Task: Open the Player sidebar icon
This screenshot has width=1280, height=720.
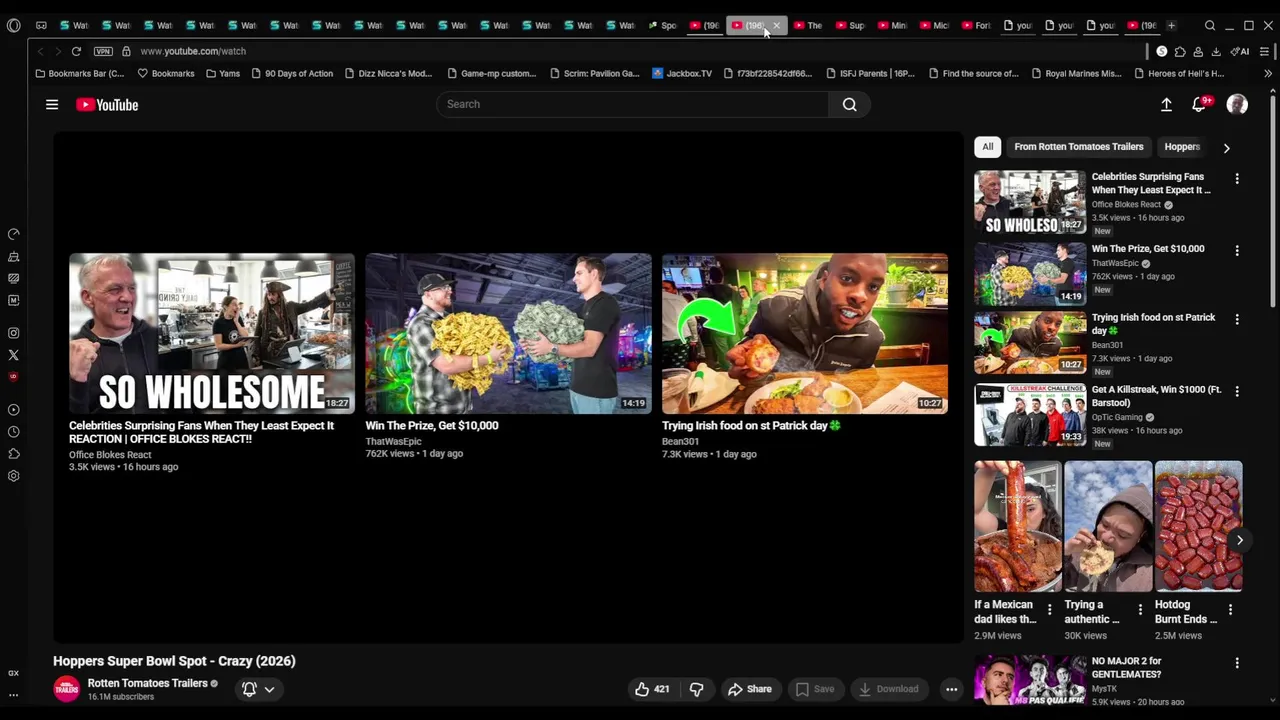Action: [x=14, y=410]
